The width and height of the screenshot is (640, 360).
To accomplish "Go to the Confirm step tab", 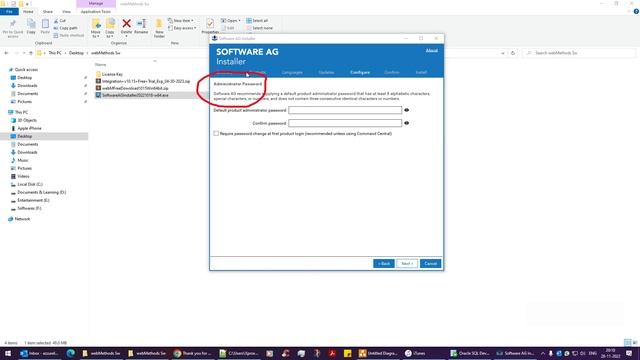I will (x=392, y=72).
